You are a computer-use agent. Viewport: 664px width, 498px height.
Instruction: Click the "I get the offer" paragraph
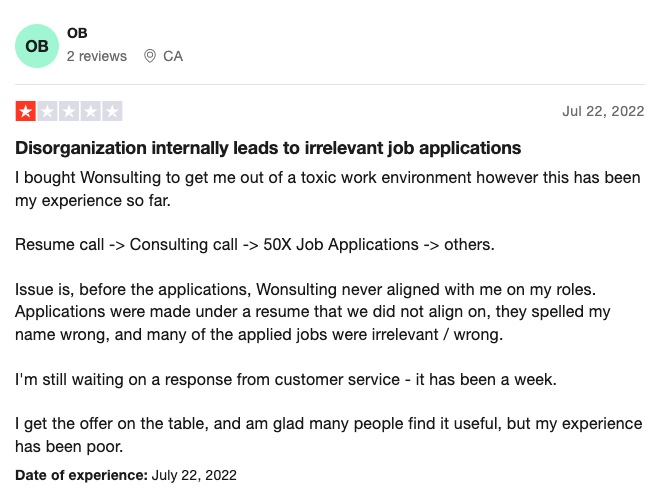click(330, 435)
